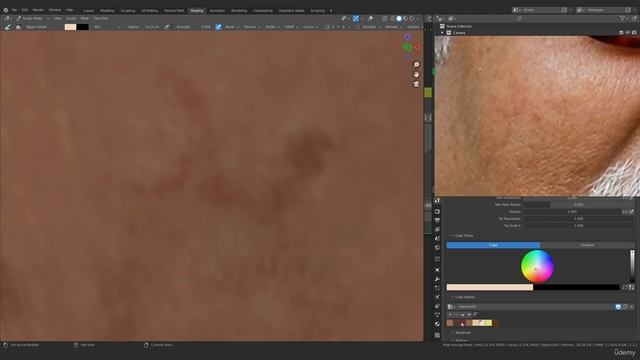Open the Render menu

38,10
